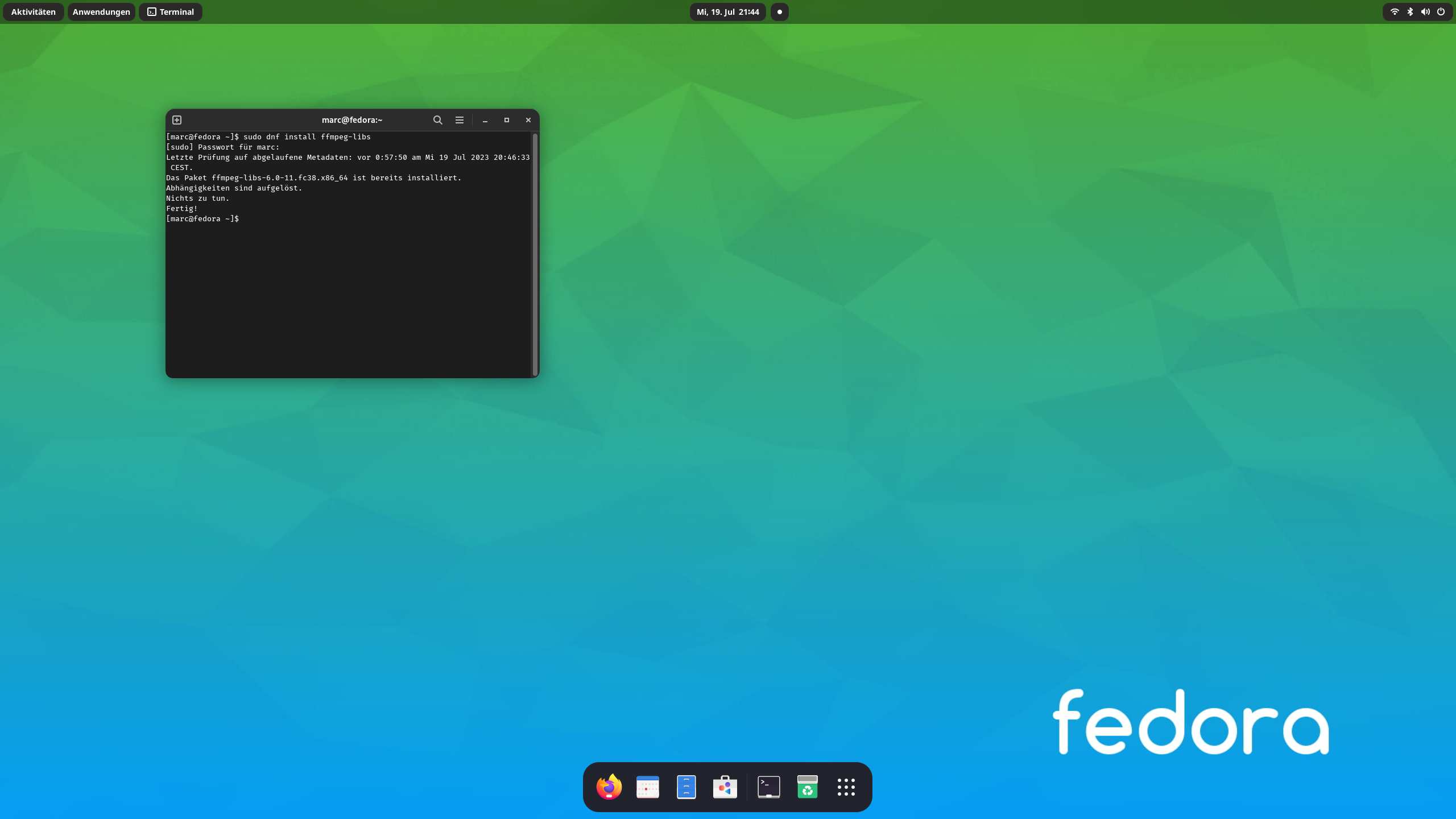Click the empty terminal prompt on the last line
This screenshot has width=1456, height=819.
coord(202,219)
